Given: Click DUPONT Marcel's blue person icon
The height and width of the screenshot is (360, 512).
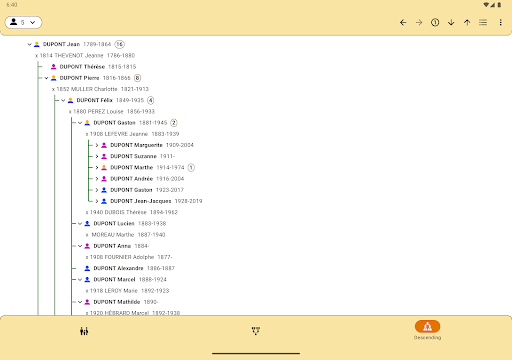Looking at the screenshot, I should [87, 280].
